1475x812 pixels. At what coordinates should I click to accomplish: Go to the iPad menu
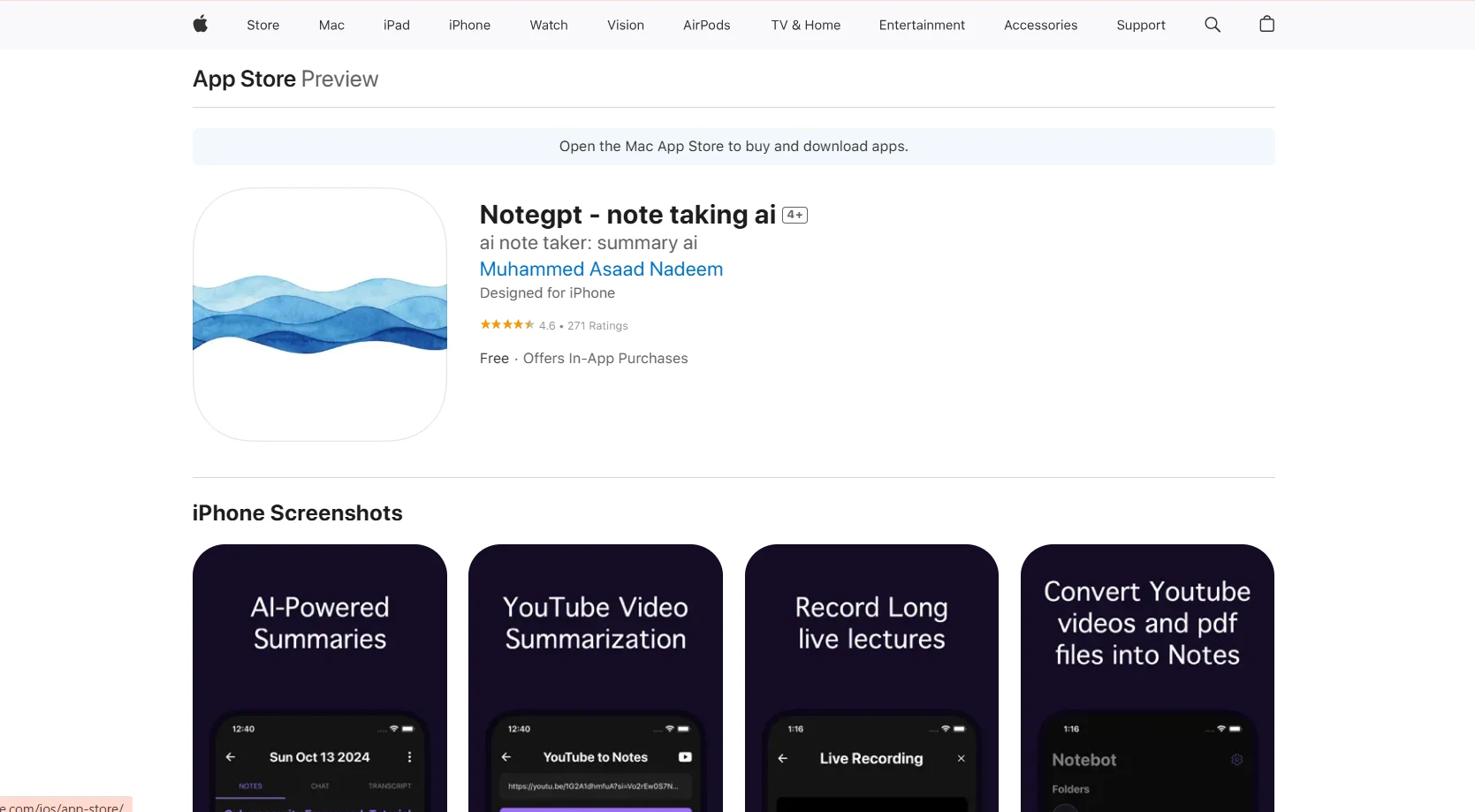click(x=397, y=25)
